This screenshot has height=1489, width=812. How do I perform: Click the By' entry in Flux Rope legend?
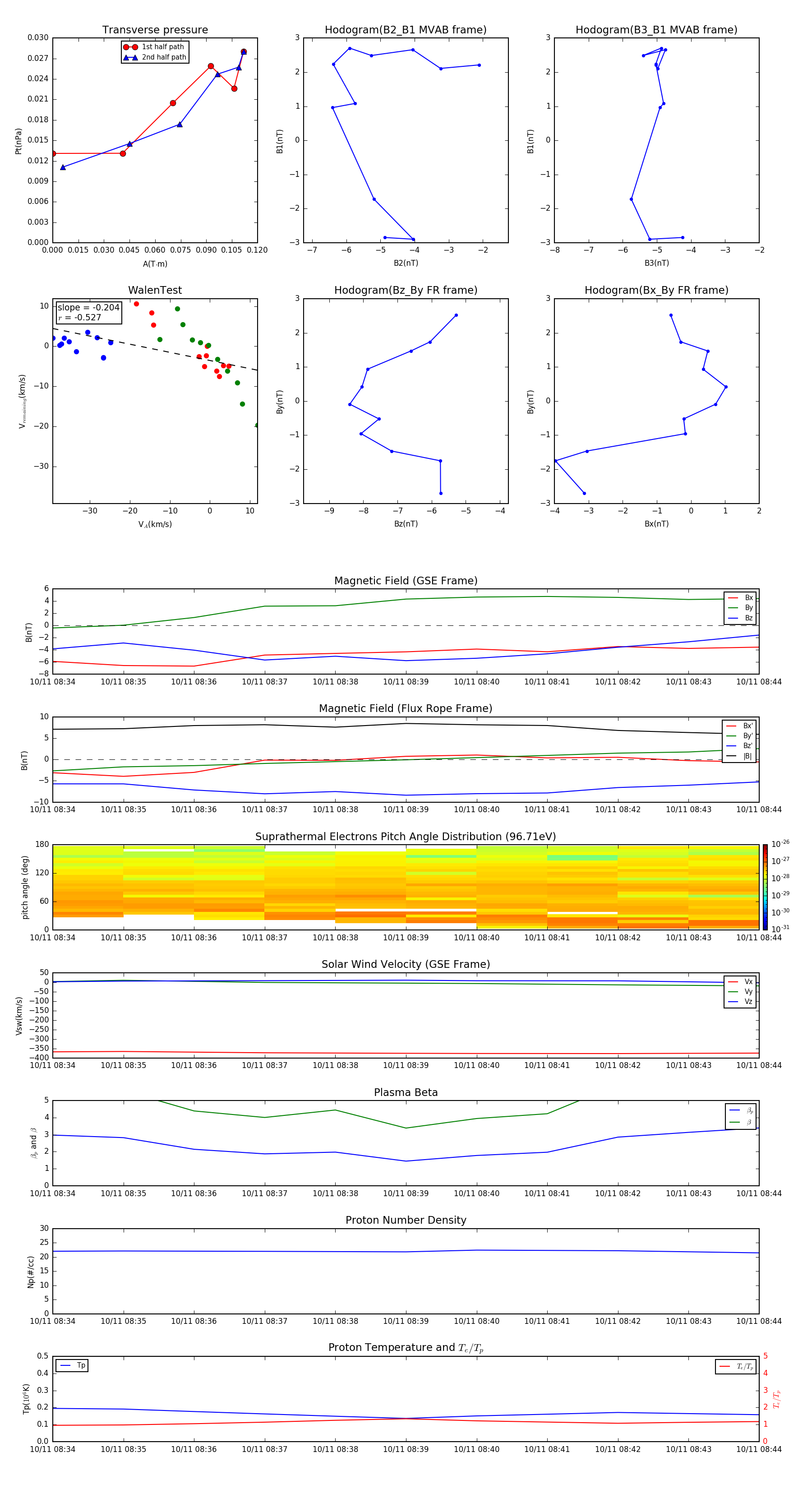[x=739, y=736]
